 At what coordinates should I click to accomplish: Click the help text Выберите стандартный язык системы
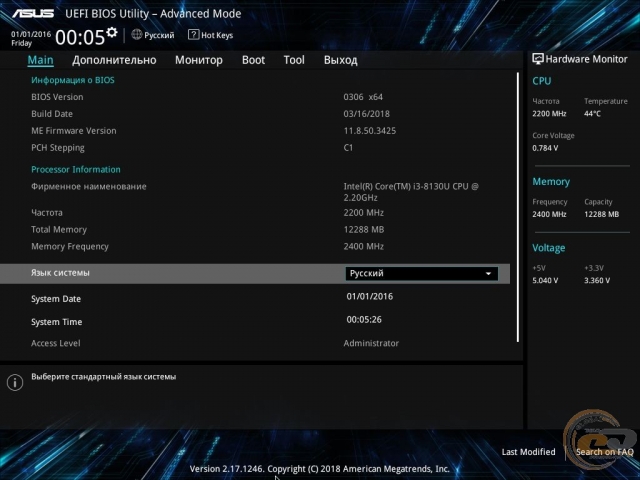coord(104,377)
